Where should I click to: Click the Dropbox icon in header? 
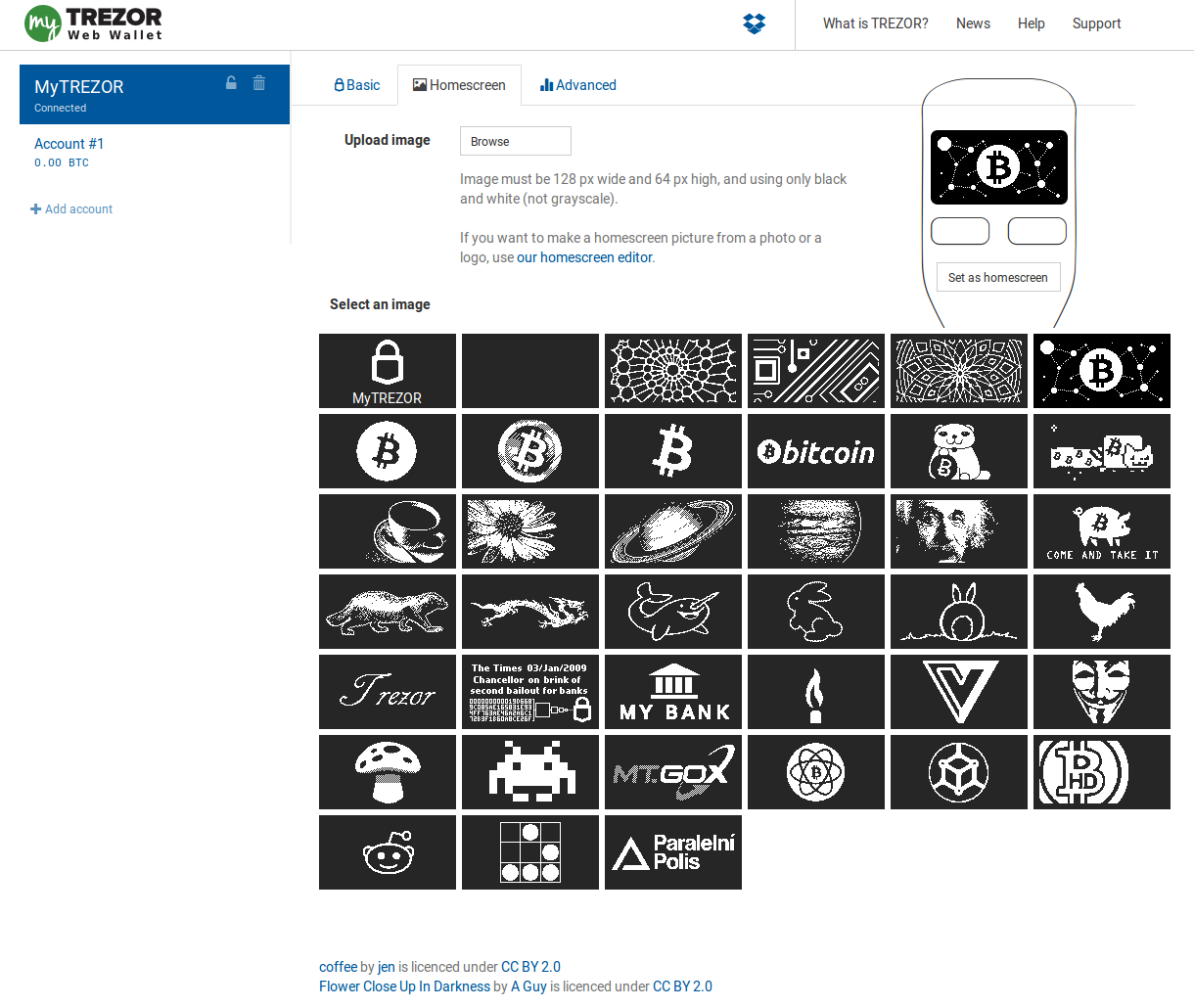coord(754,23)
